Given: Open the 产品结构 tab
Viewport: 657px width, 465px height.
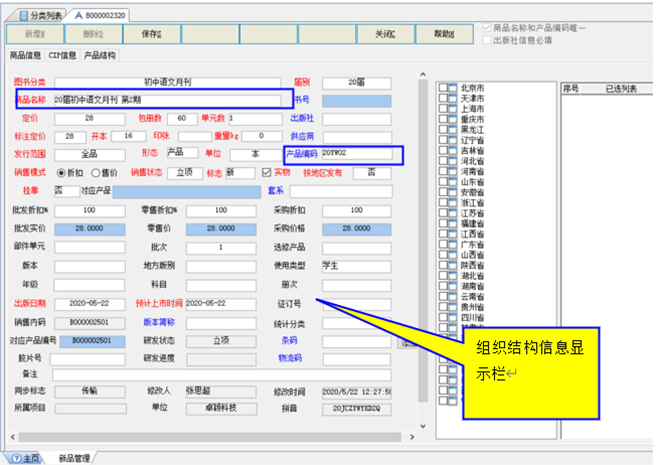Looking at the screenshot, I should click(x=99, y=56).
